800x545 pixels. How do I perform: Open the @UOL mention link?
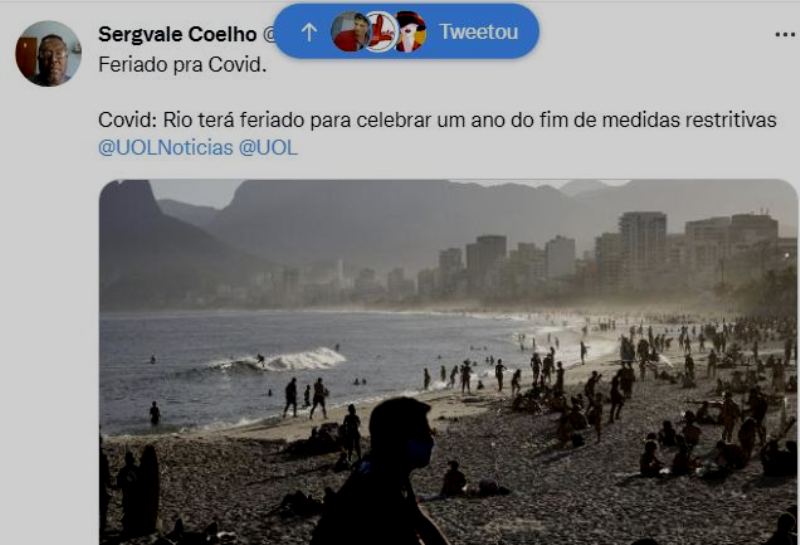268,148
